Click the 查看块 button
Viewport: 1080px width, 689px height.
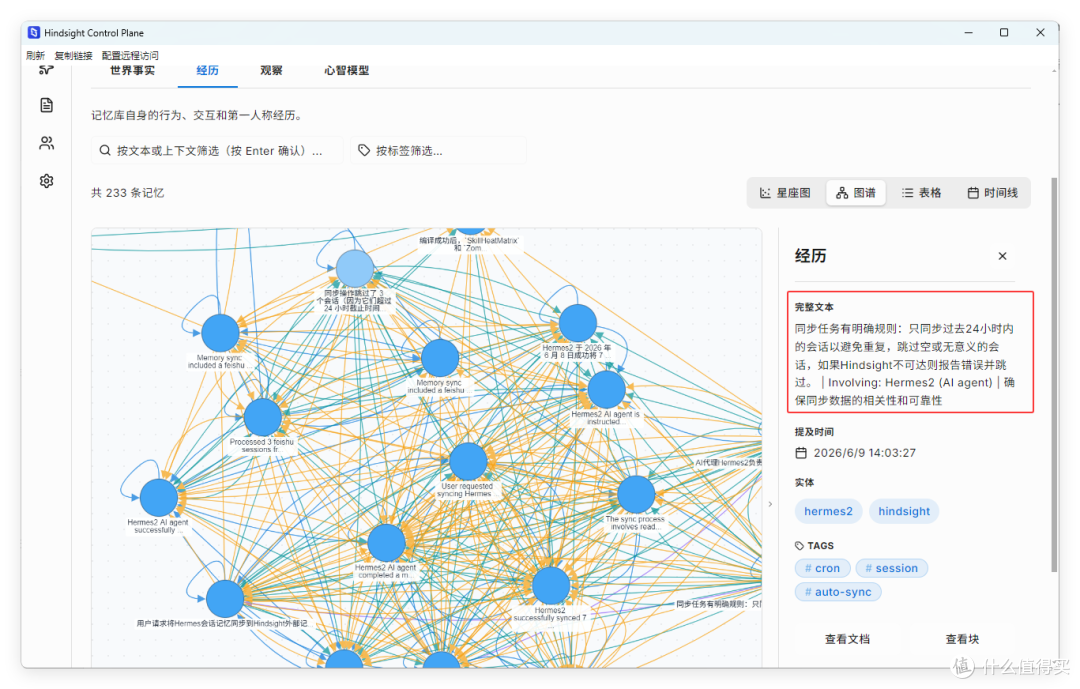tap(962, 639)
